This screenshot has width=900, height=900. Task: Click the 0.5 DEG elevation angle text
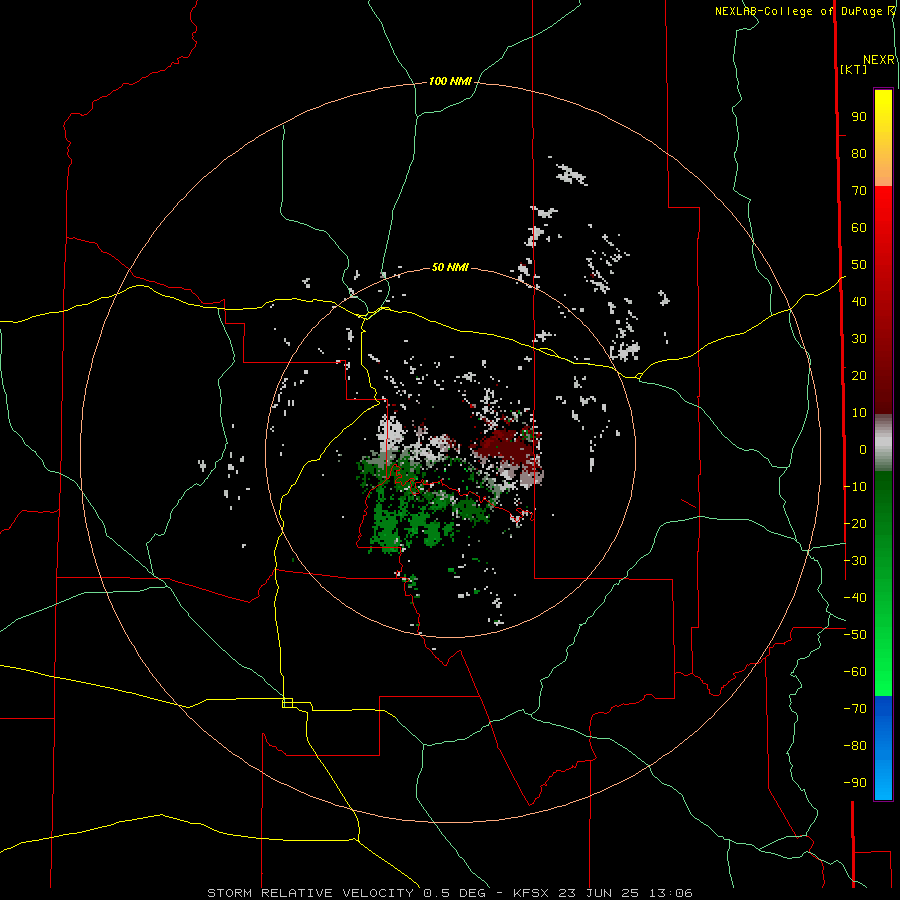[x=454, y=893]
